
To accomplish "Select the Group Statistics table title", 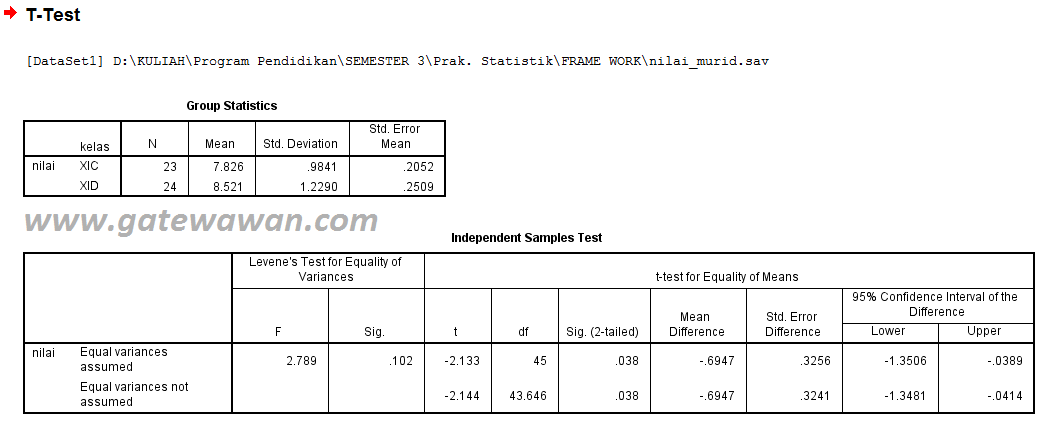I will [231, 105].
